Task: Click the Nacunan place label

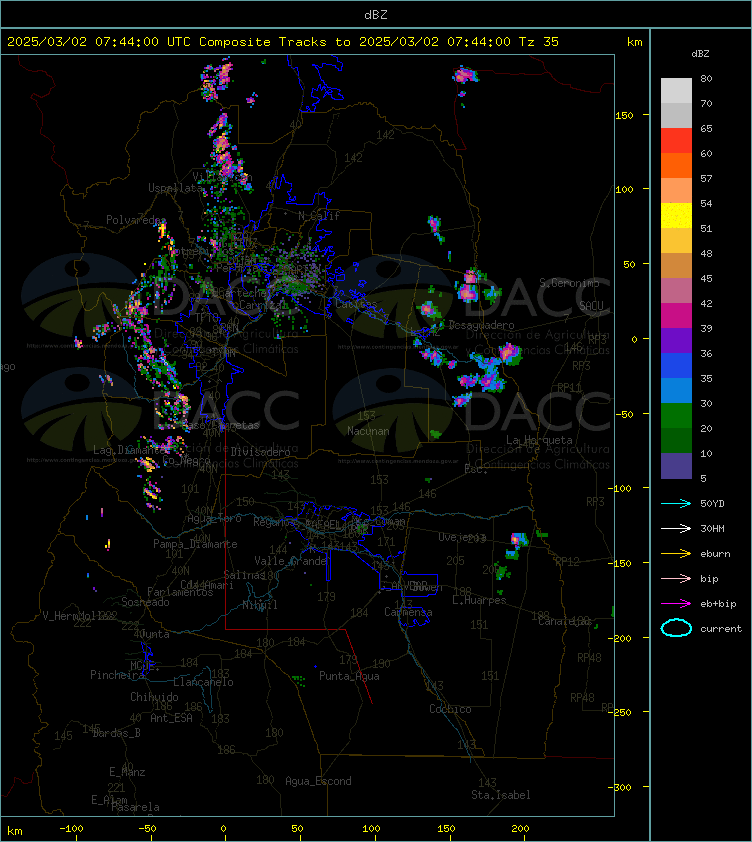Action: [x=368, y=431]
